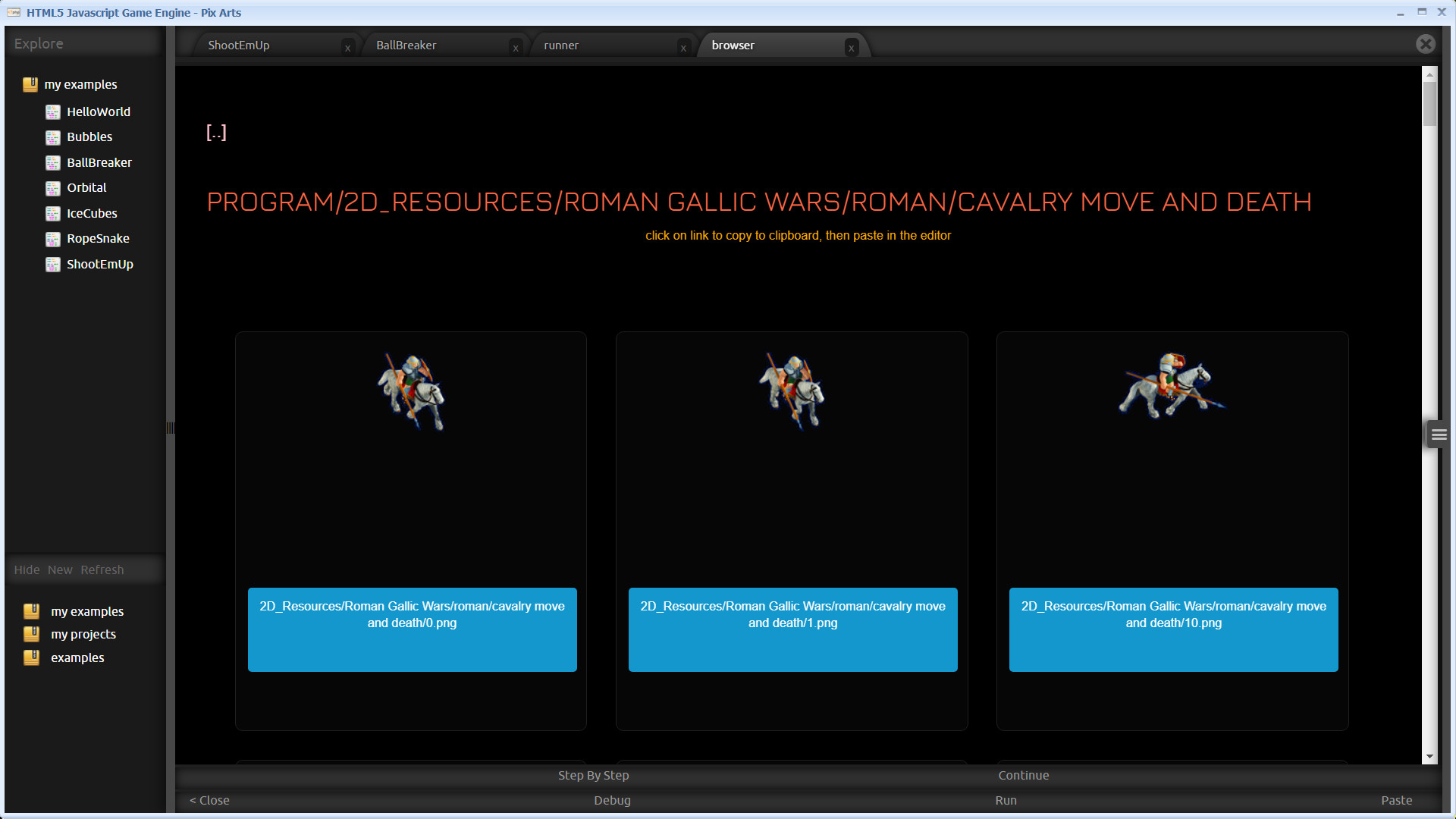
Task: Click the Bubbles project icon
Action: [x=52, y=137]
